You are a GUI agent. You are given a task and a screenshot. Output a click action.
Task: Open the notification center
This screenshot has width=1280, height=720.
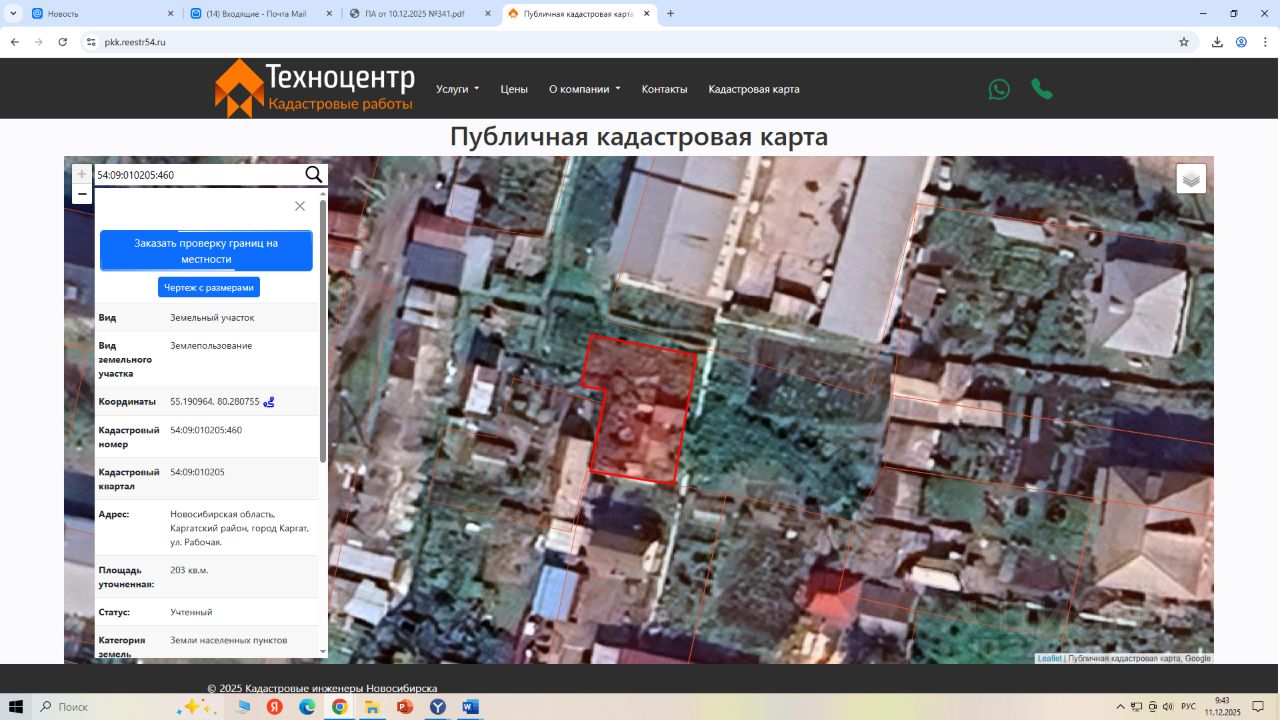pos(1258,707)
